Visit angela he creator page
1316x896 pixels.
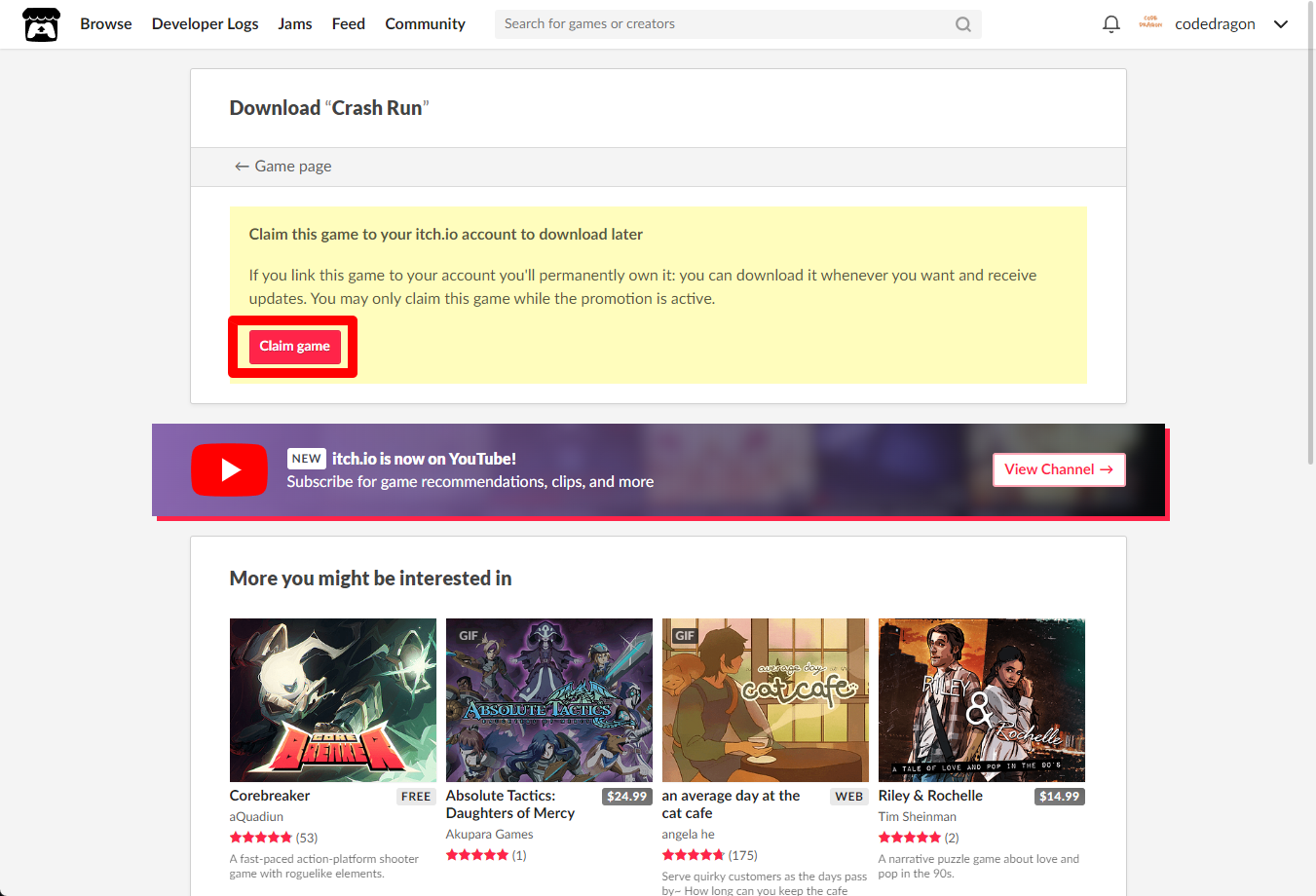point(688,835)
